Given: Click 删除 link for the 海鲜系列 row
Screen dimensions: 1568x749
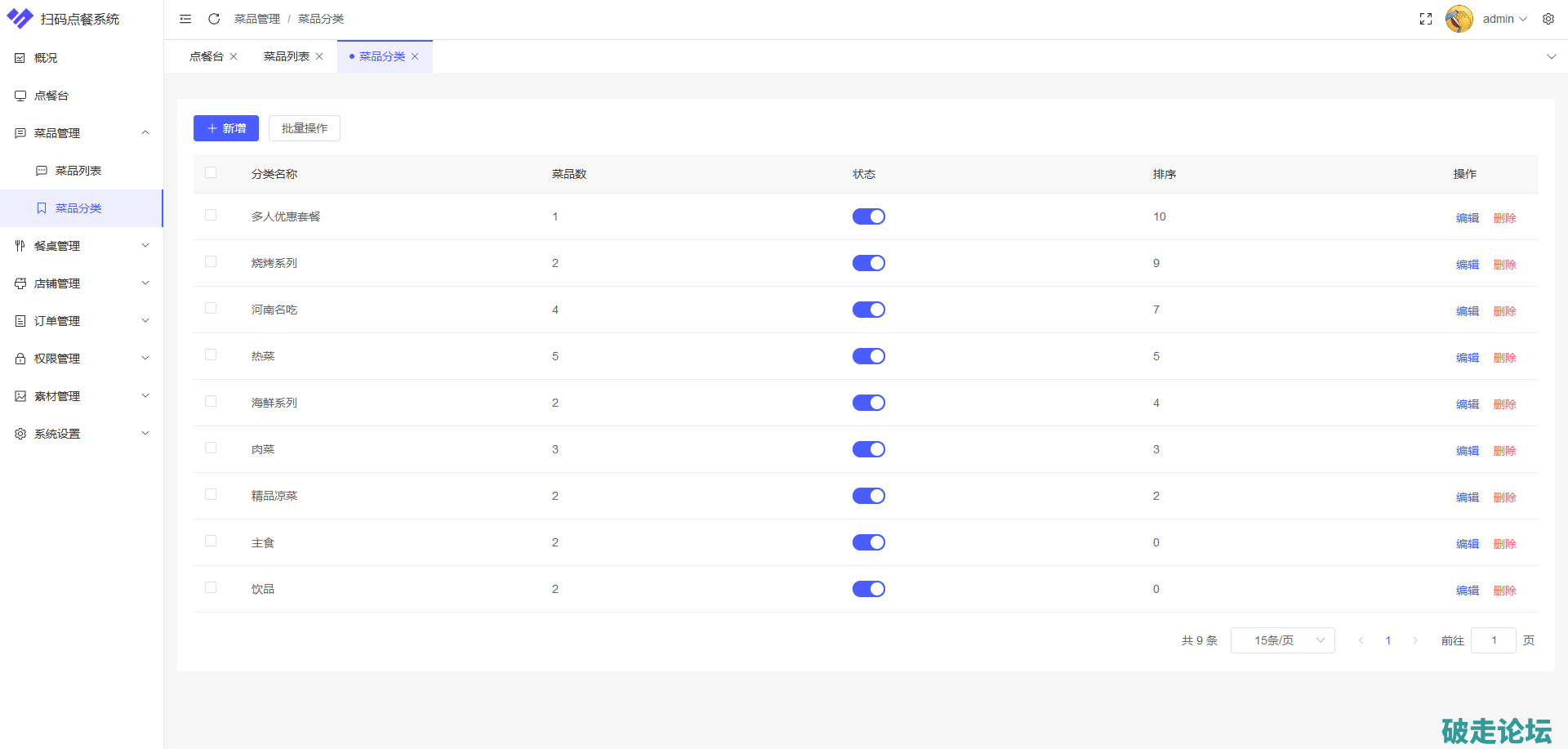Looking at the screenshot, I should [x=1504, y=404].
